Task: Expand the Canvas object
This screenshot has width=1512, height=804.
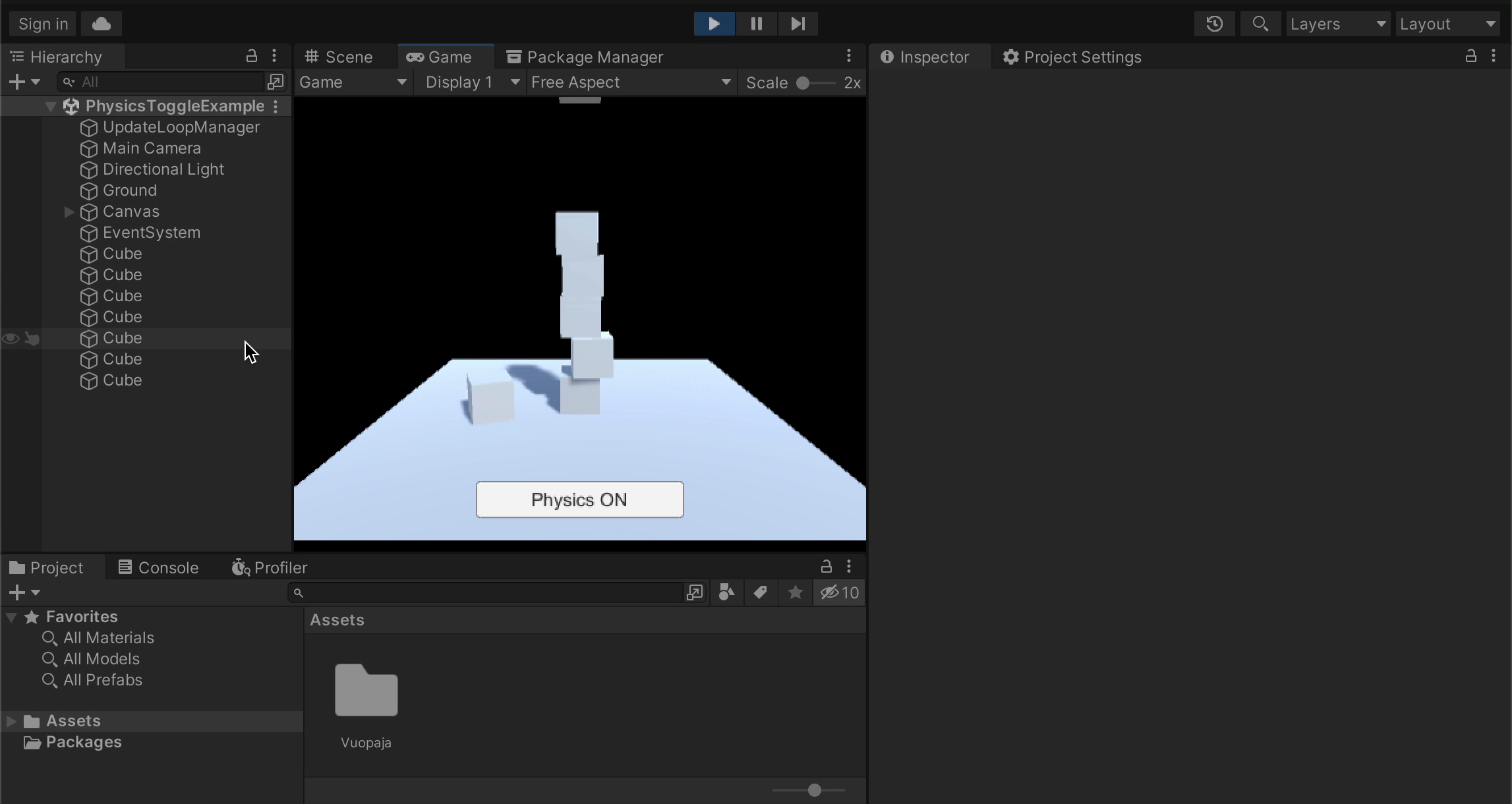Action: pos(69,212)
